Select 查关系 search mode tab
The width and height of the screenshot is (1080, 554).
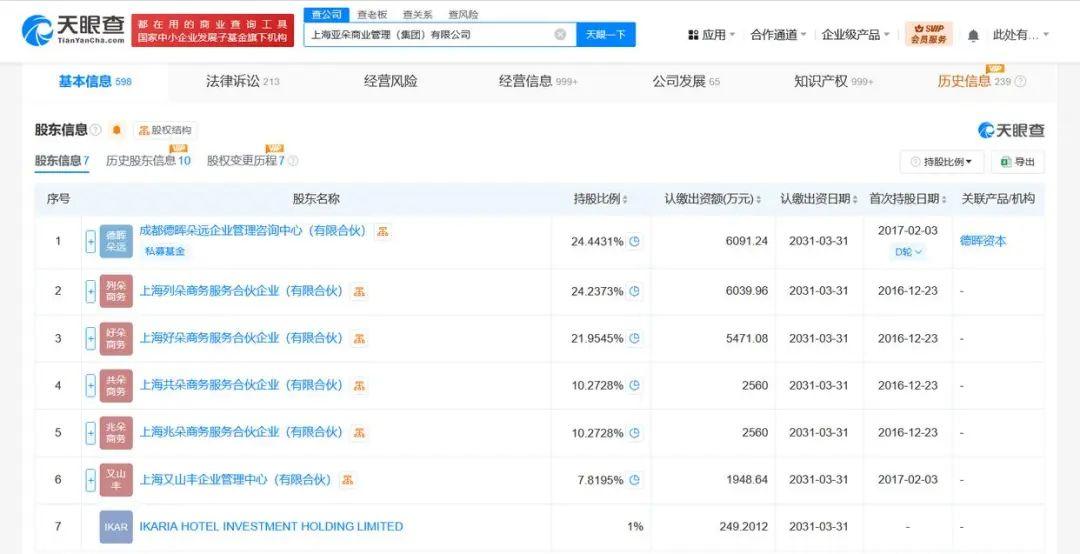point(417,14)
